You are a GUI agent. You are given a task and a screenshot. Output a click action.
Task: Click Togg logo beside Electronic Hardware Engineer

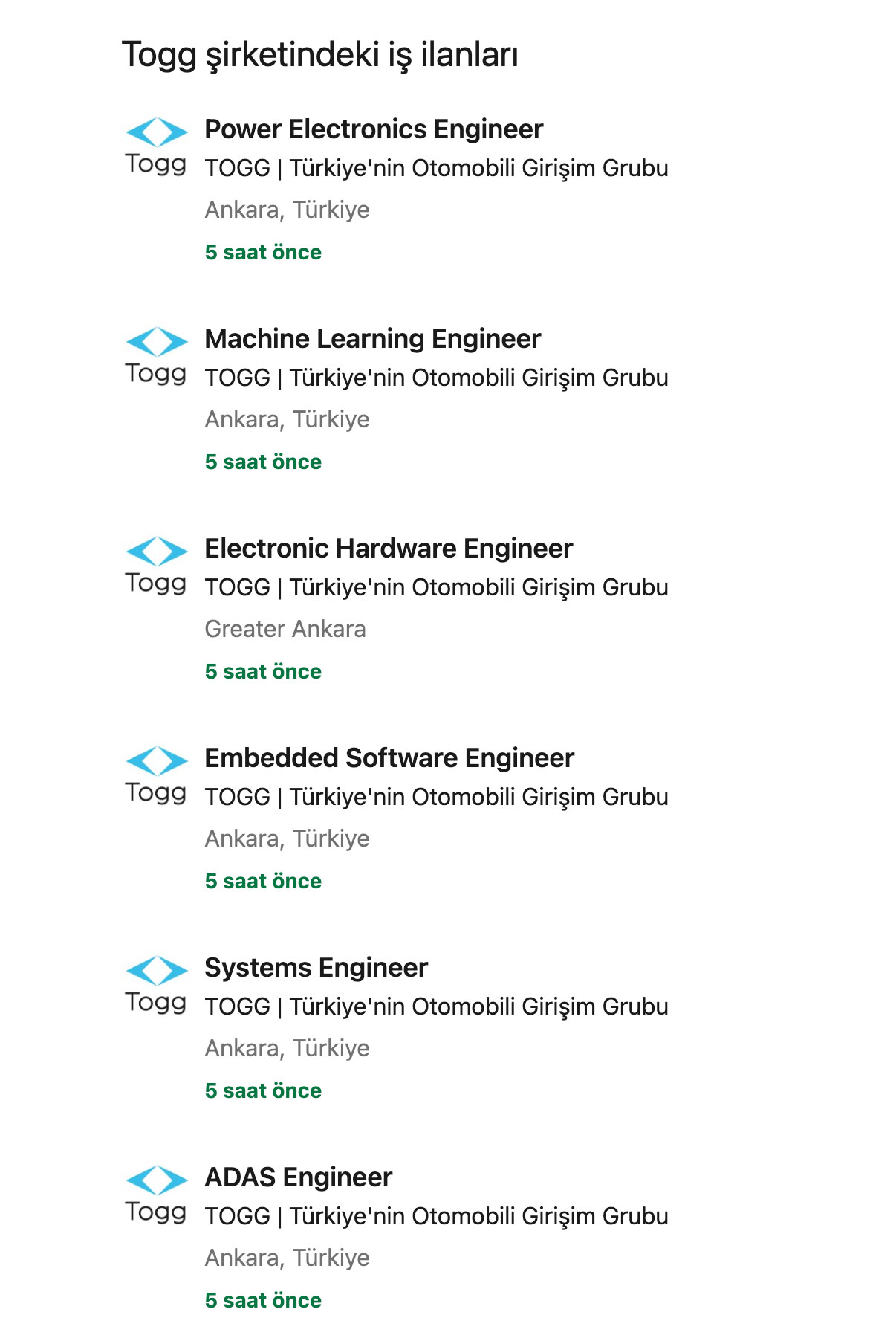tap(156, 566)
